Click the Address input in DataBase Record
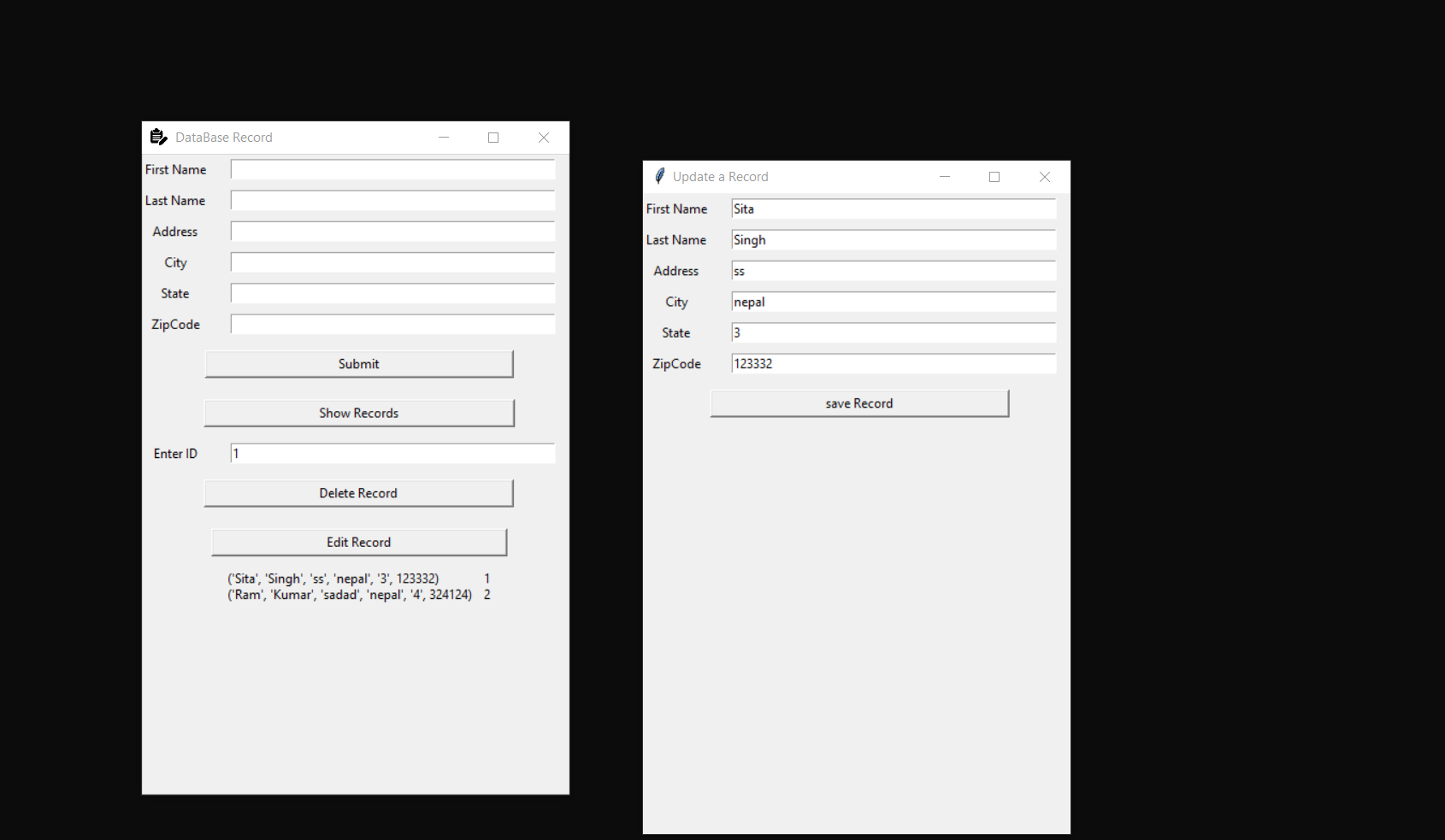Screen dimensions: 1445x840 point(392,231)
